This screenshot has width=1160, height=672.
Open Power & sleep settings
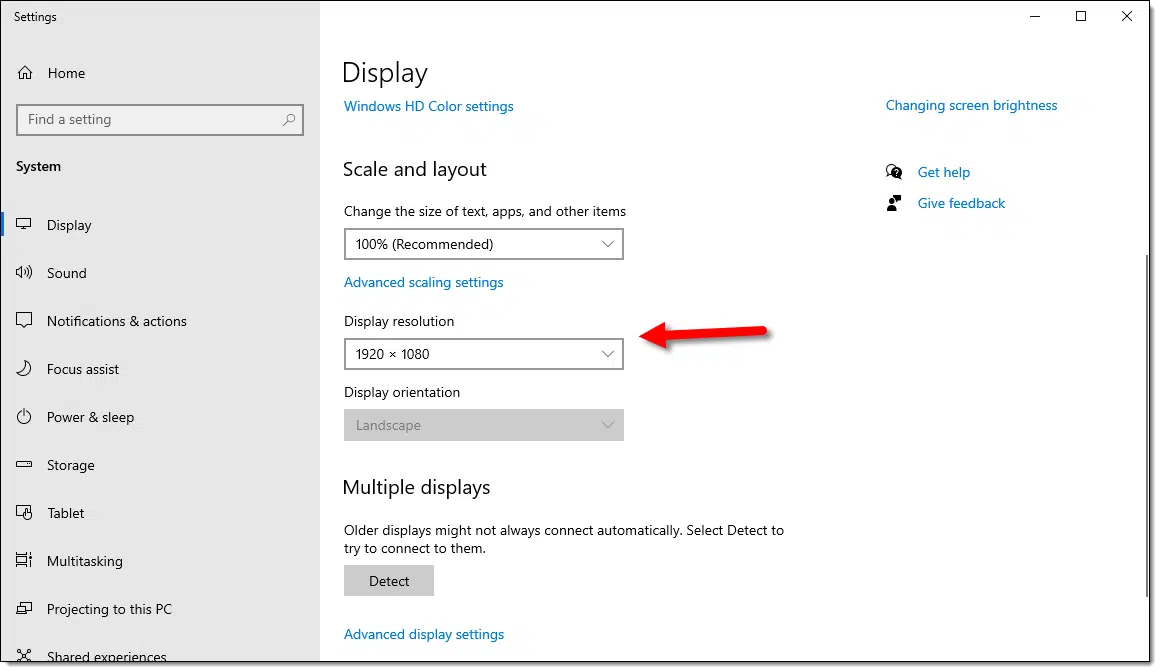[90, 417]
